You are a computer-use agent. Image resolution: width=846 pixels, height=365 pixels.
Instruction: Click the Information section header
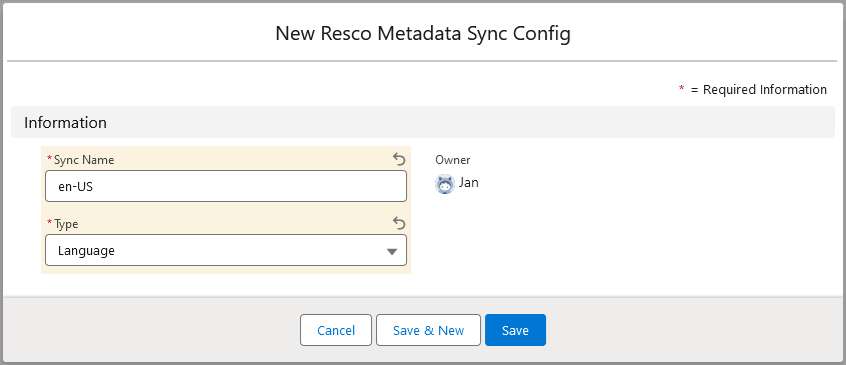coord(423,122)
